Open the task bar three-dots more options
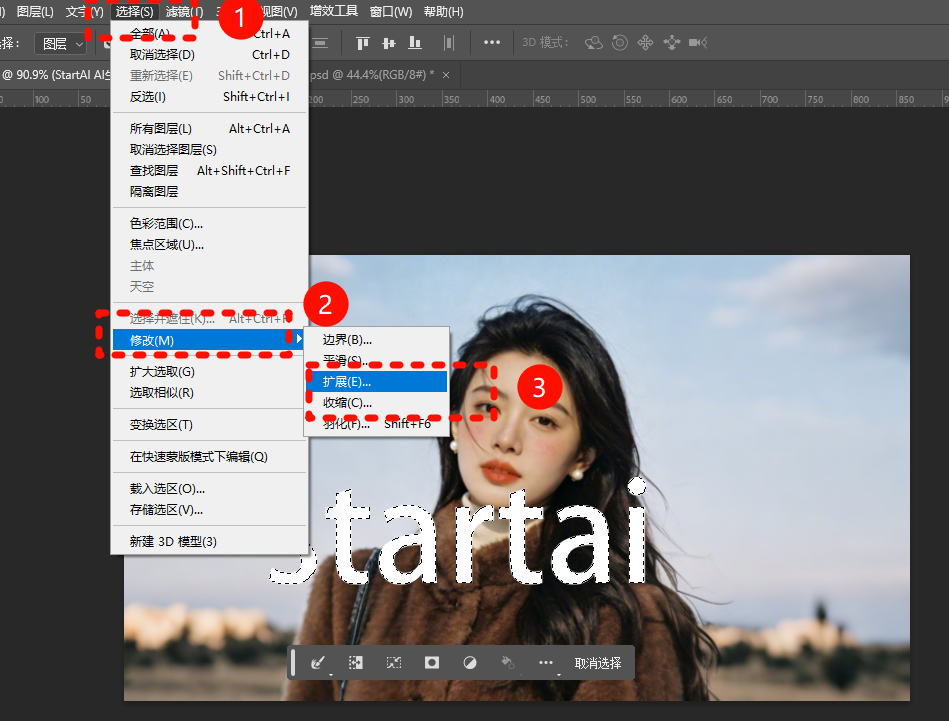The image size is (949, 721). pos(545,663)
